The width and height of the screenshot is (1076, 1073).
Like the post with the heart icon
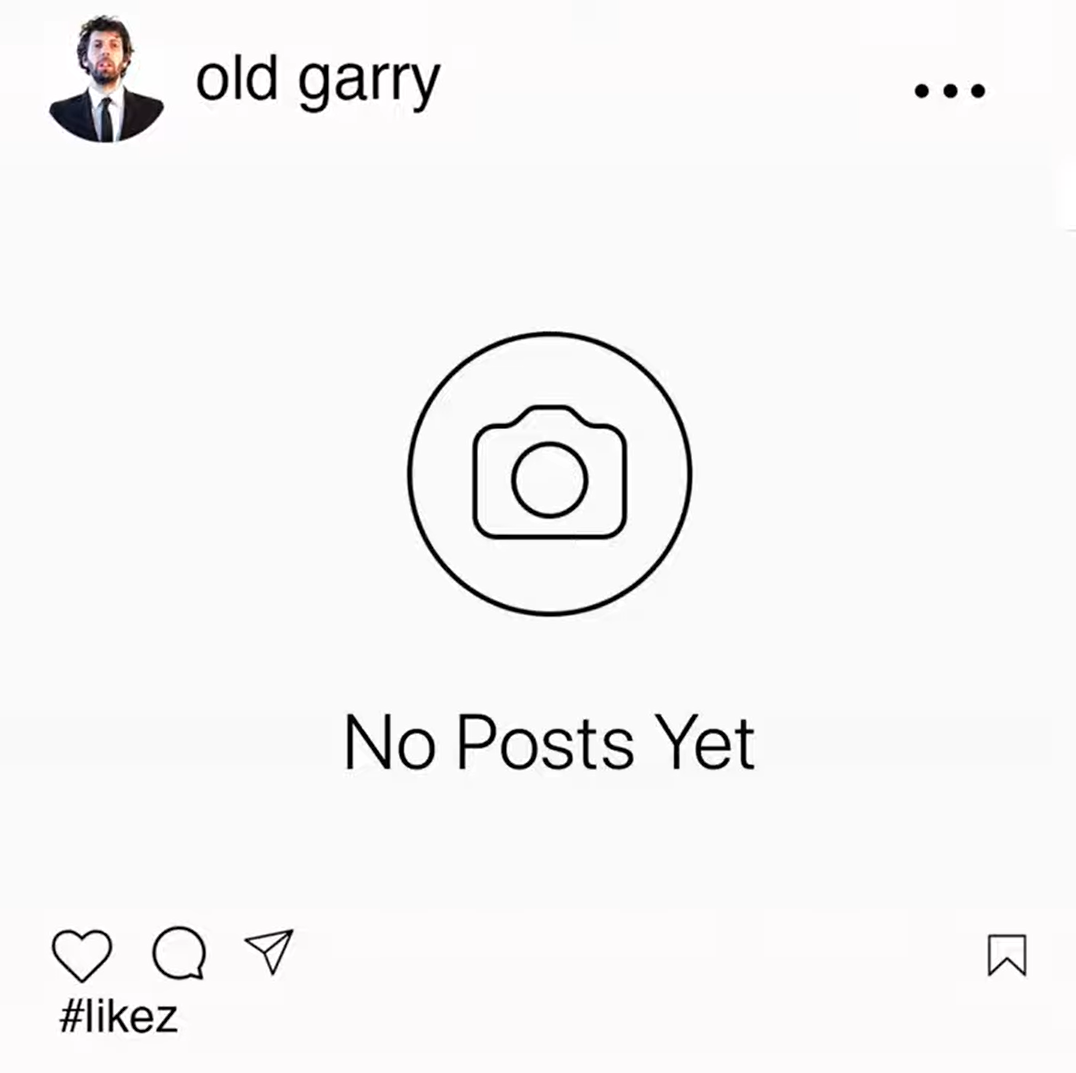coord(82,955)
